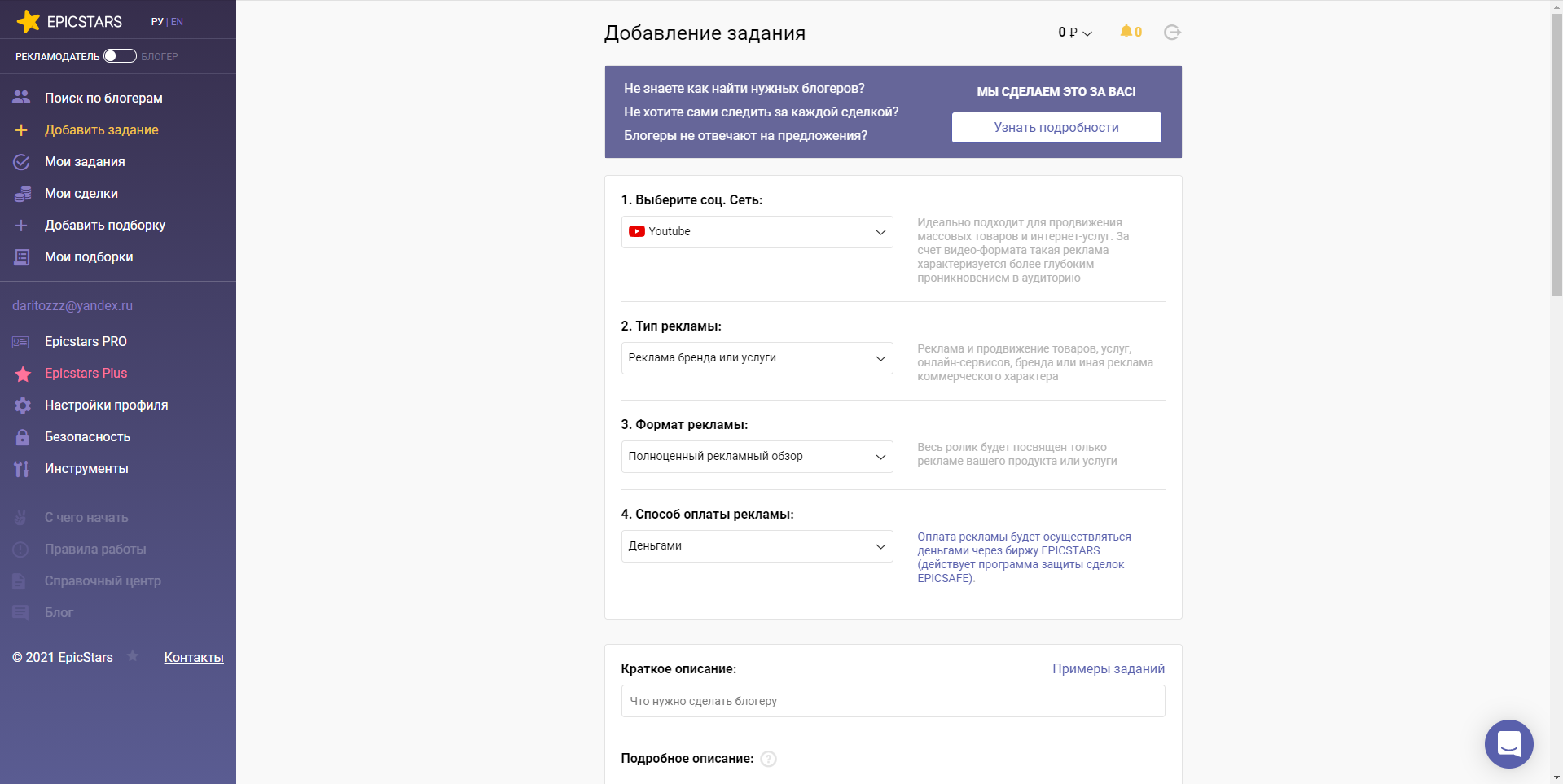Open the social network dropdown showing Youtube

pos(757,232)
